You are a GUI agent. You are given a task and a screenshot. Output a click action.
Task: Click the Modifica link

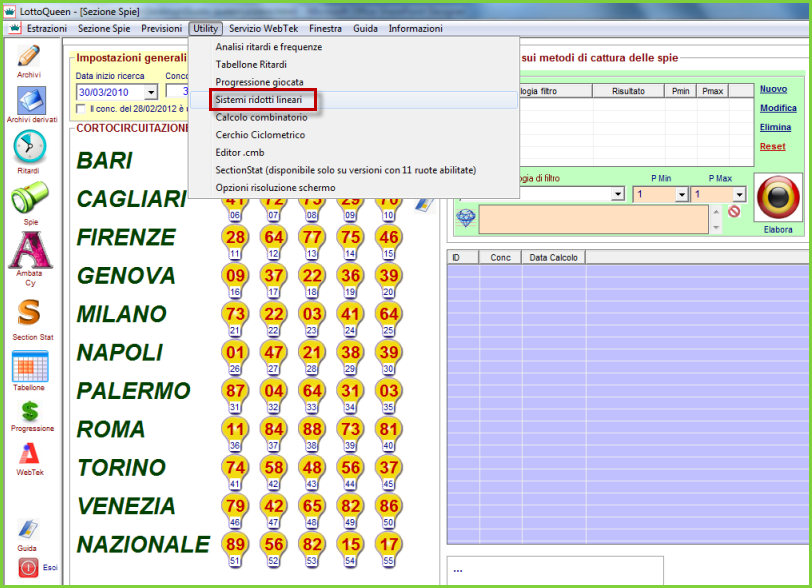pos(778,108)
